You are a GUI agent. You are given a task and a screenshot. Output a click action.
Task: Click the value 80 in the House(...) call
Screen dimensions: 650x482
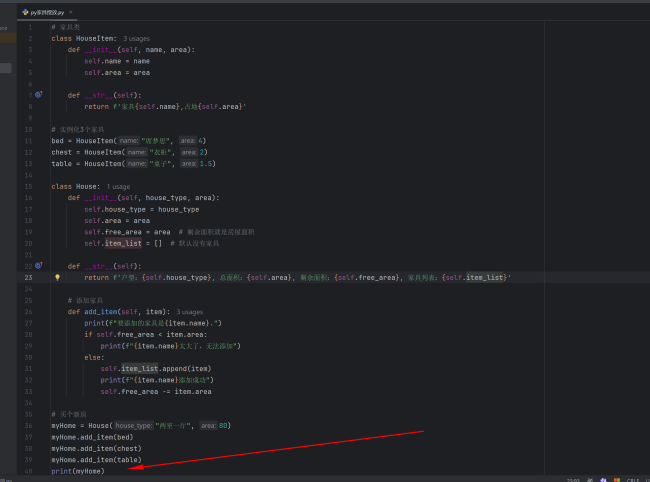(x=223, y=426)
